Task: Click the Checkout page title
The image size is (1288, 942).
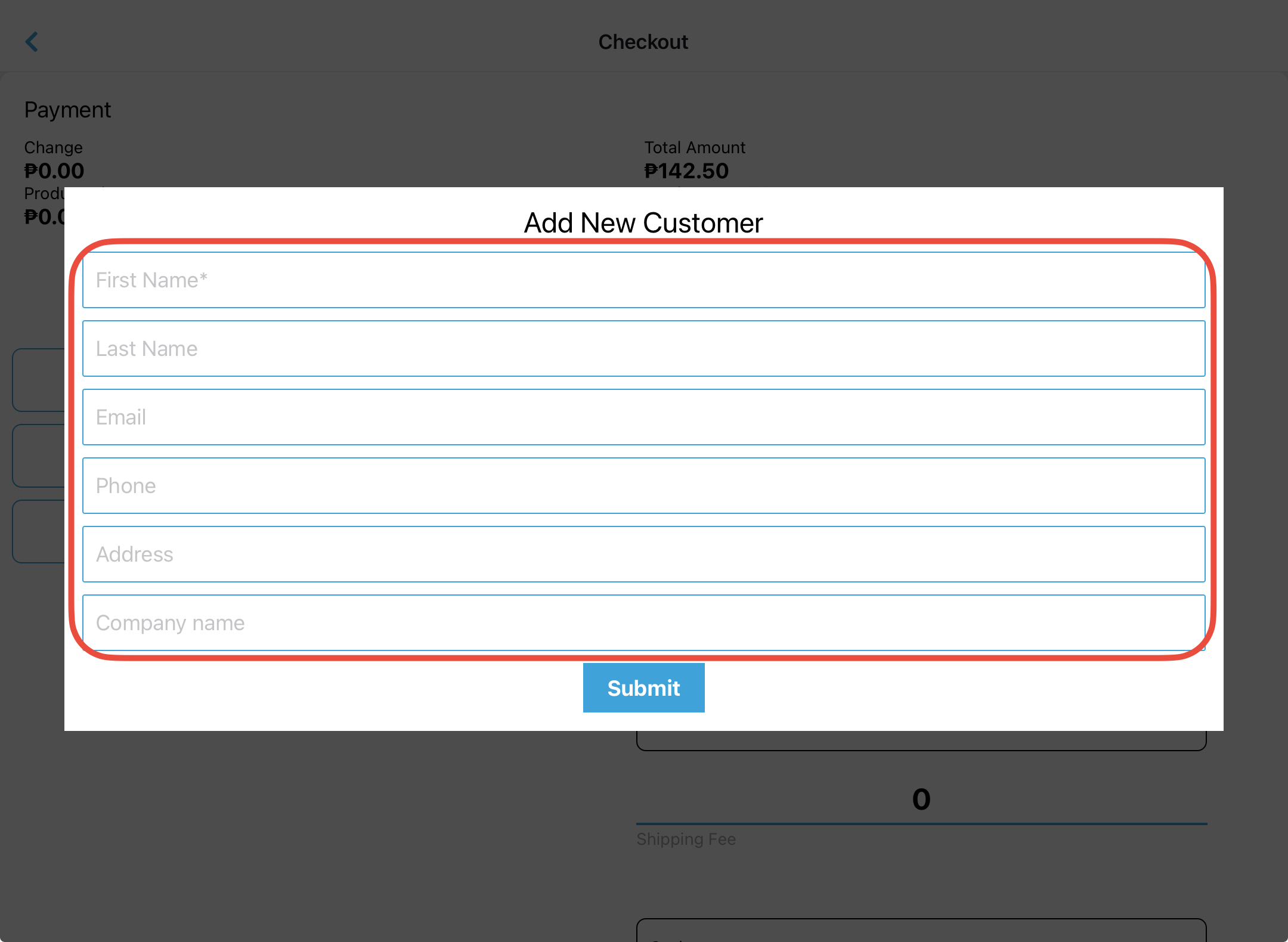Action: pyautogui.click(x=643, y=42)
